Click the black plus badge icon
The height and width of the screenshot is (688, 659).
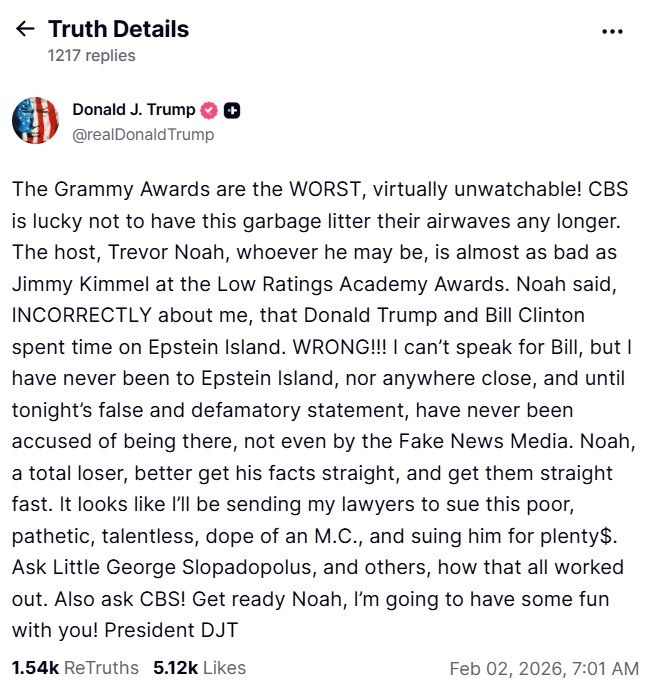pos(232,111)
